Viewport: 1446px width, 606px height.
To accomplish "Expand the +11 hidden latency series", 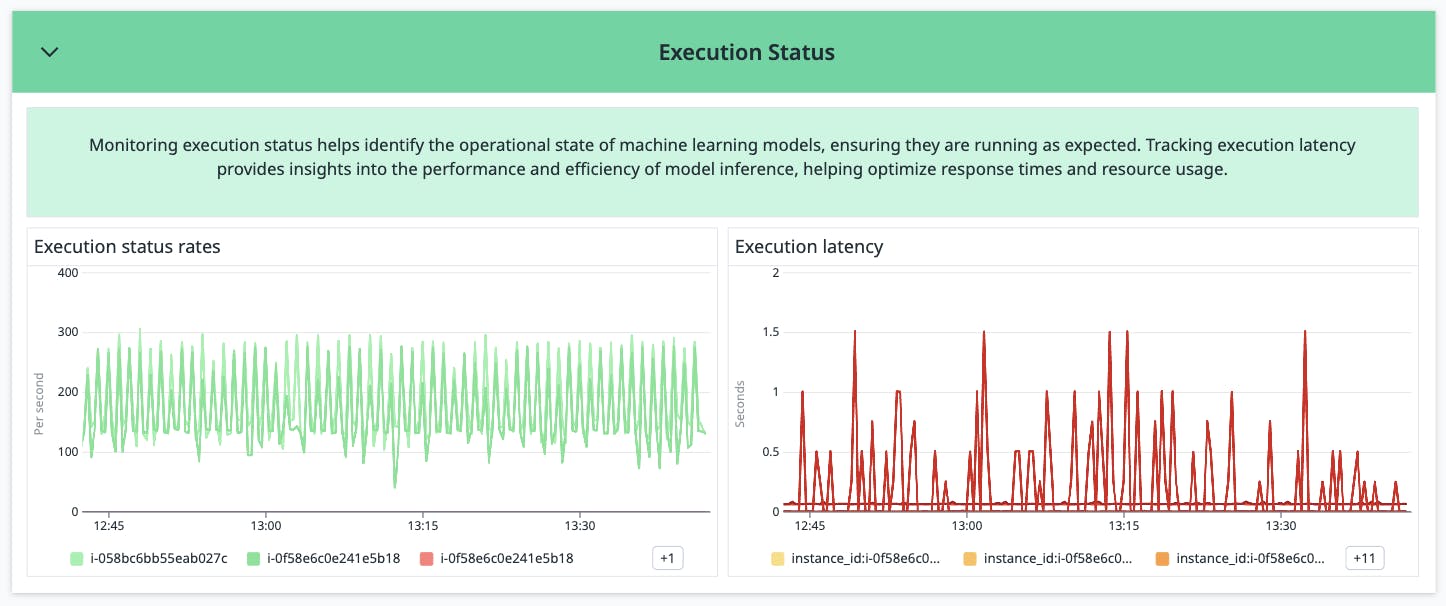I will point(1365,558).
